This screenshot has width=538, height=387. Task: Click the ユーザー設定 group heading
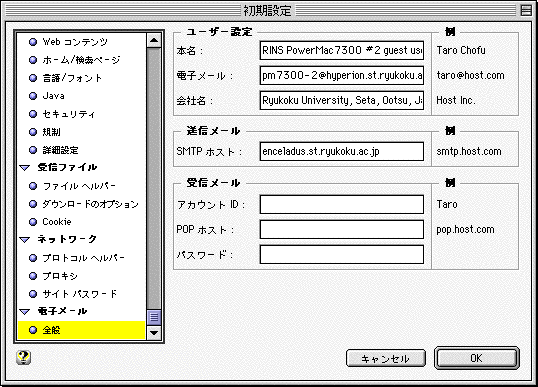pos(220,32)
